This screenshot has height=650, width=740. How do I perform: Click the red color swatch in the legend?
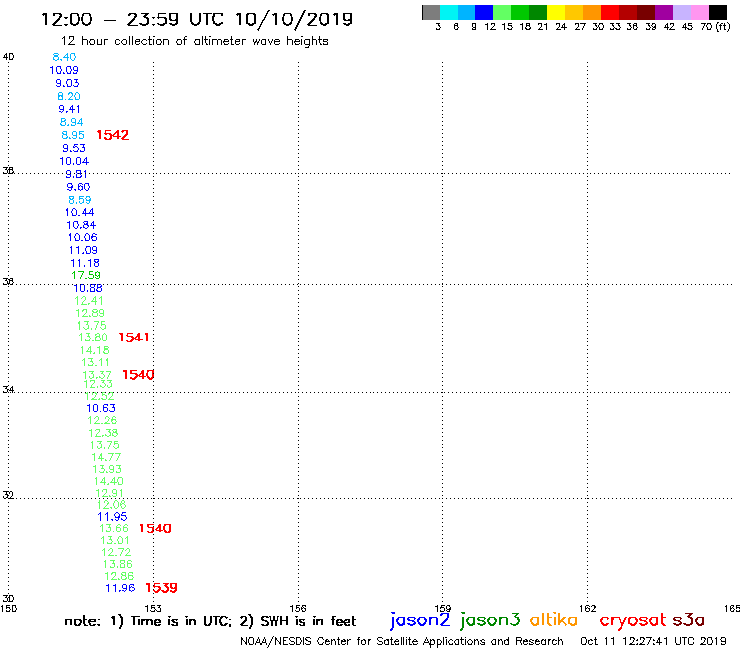(610, 12)
